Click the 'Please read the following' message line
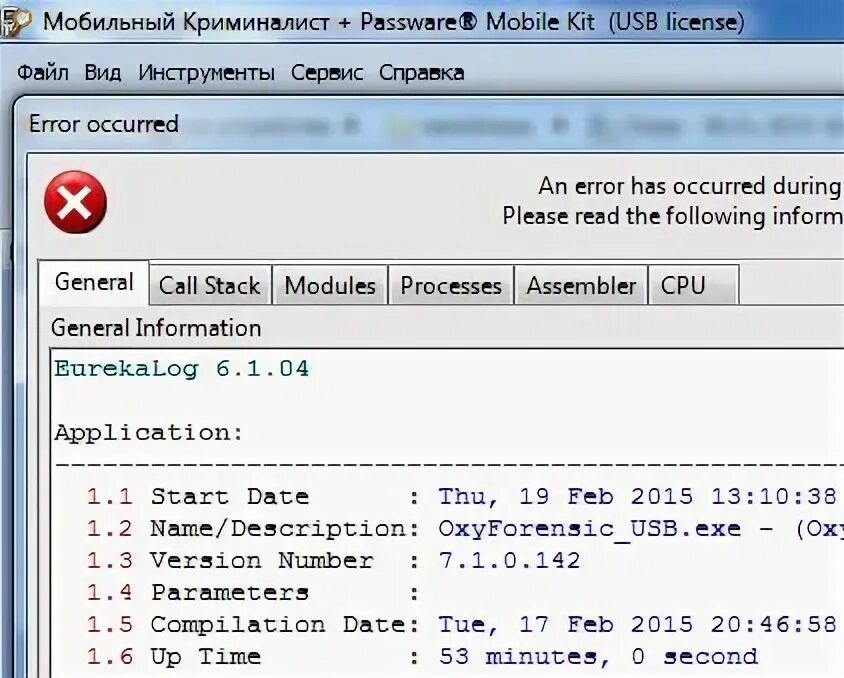This screenshot has width=844, height=678. [673, 216]
